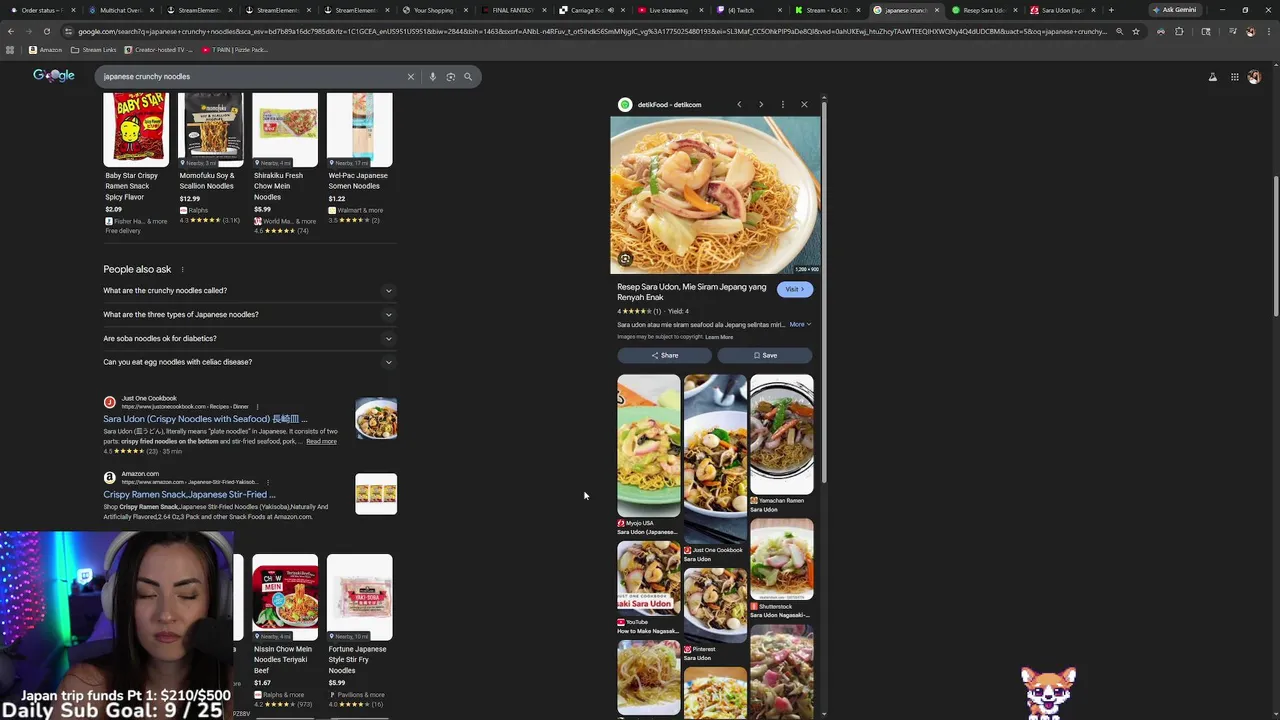Open Momofuku Soy & Scallion Noodles product
1280x720 pixels.
(x=210, y=160)
